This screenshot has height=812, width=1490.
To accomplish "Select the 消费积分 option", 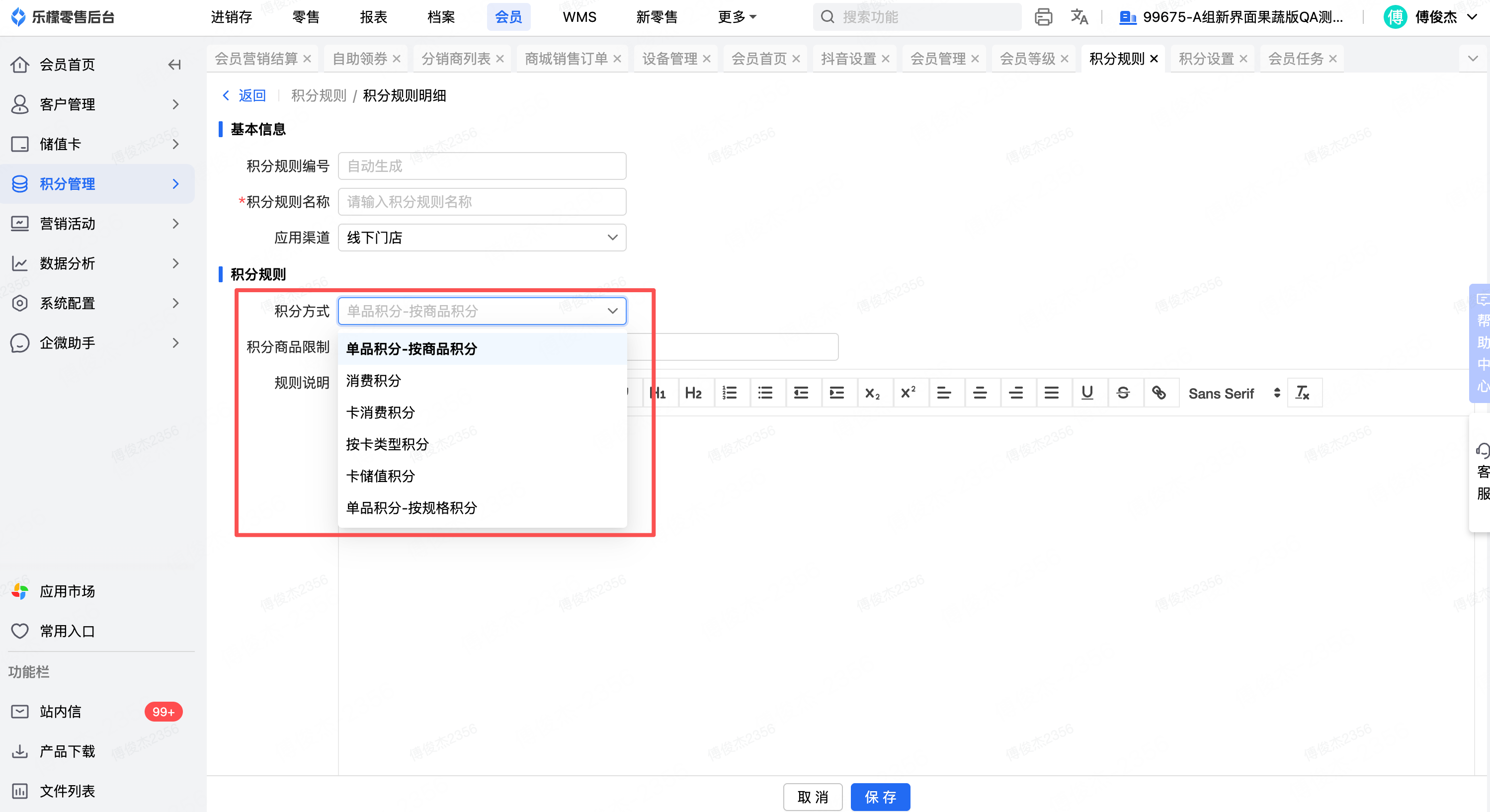I will 373,381.
